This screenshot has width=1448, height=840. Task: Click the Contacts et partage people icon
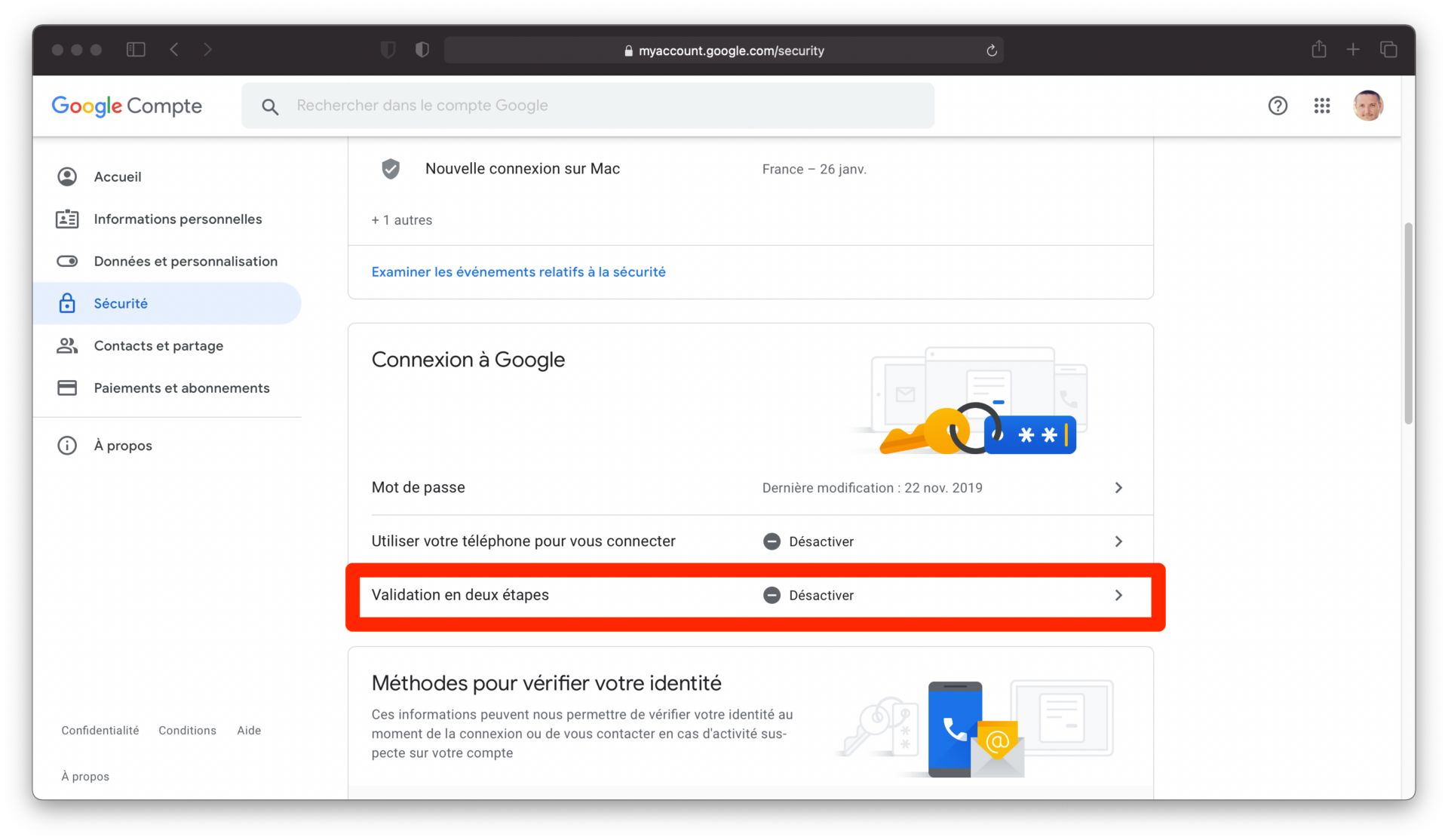[67, 345]
